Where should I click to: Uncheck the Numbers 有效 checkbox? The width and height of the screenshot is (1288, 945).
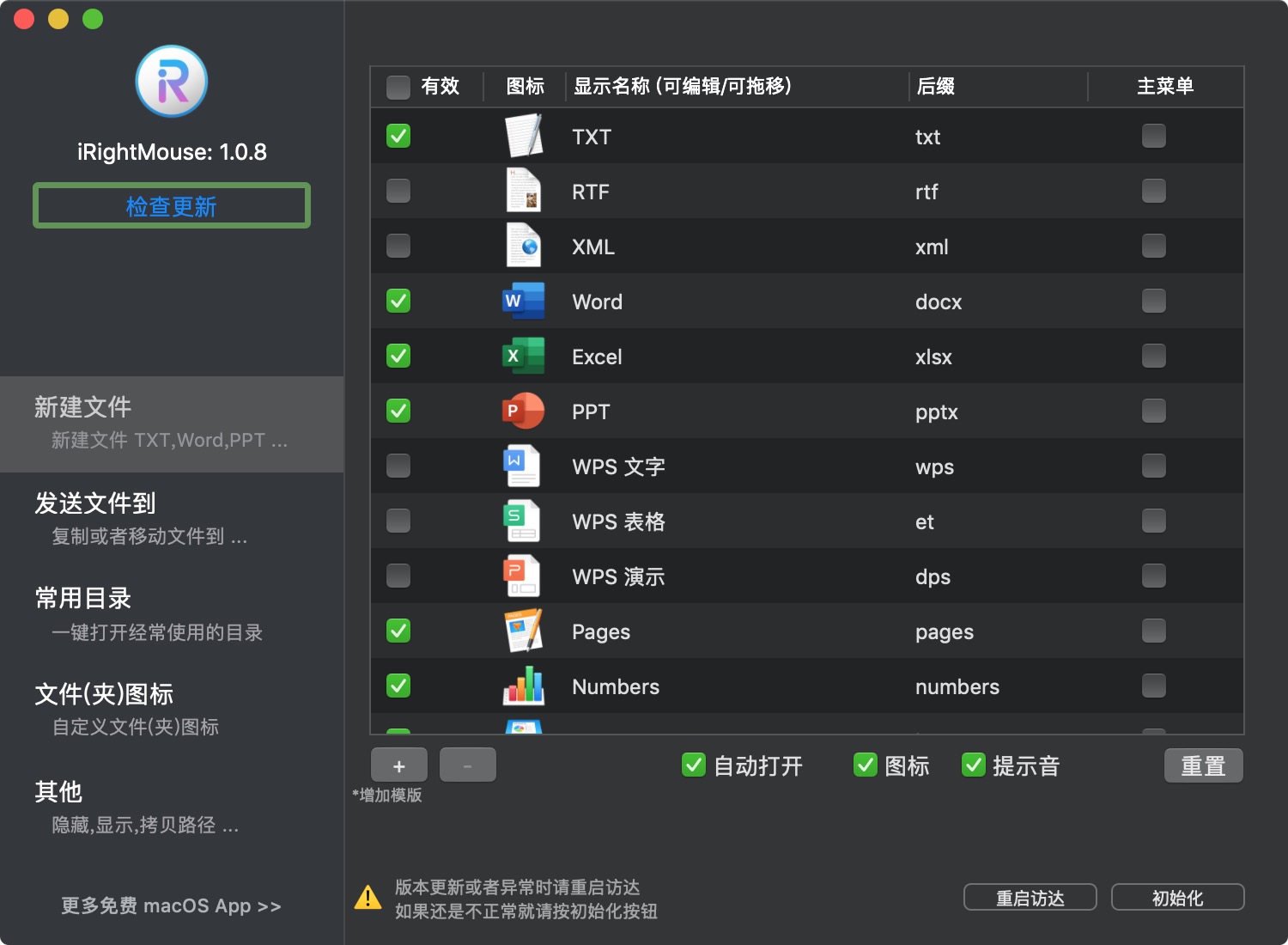click(398, 686)
